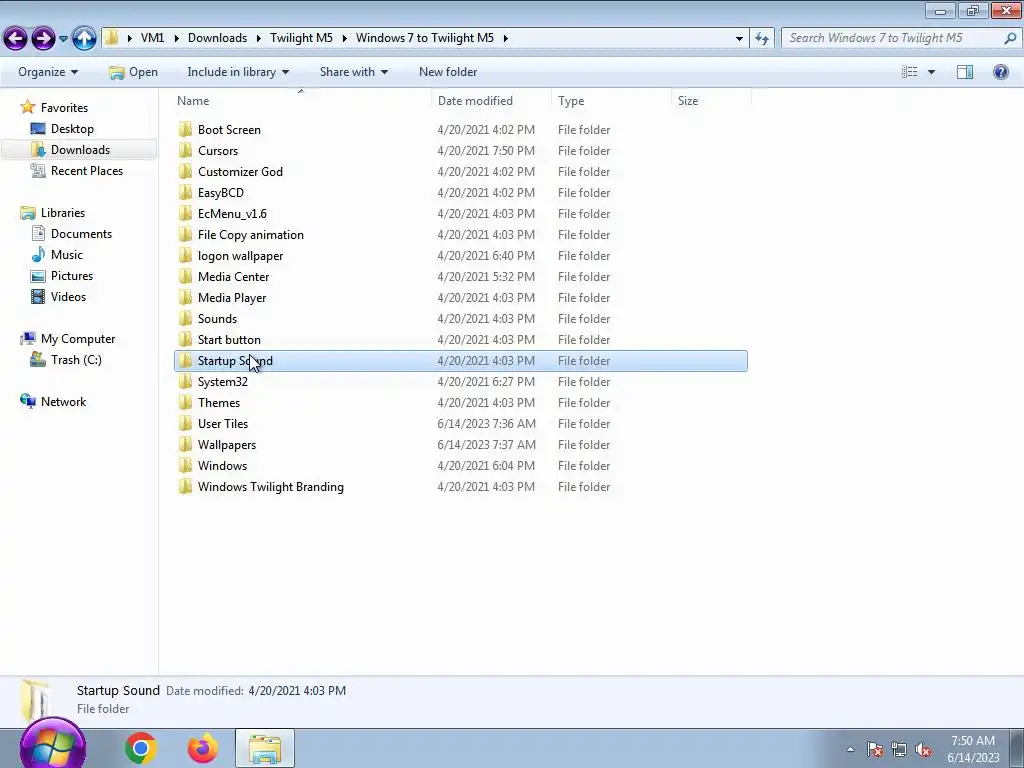Select the Wallpapers folder name
The width and height of the screenshot is (1024, 768).
(x=227, y=445)
